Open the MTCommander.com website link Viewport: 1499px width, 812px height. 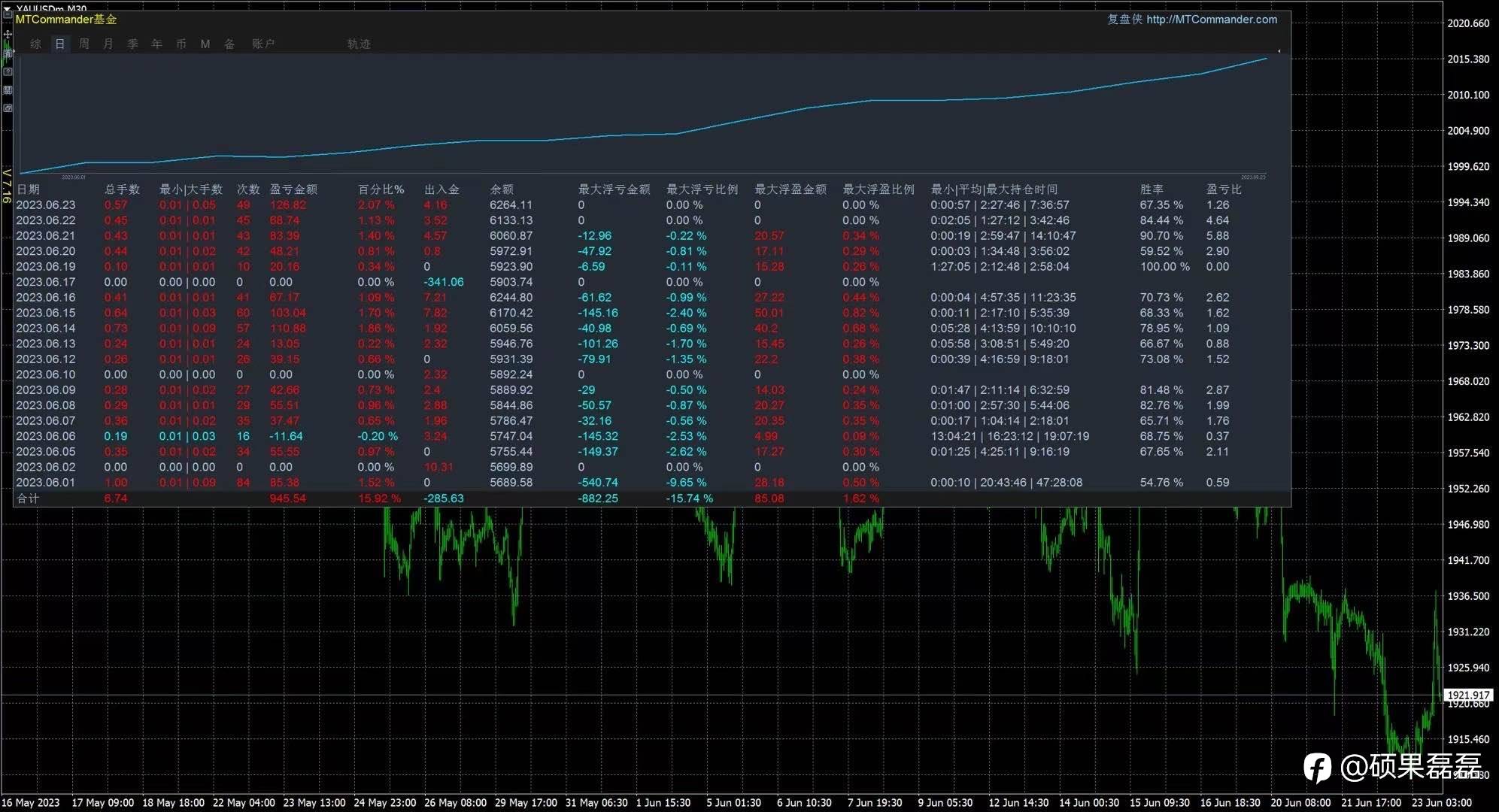click(x=1211, y=20)
